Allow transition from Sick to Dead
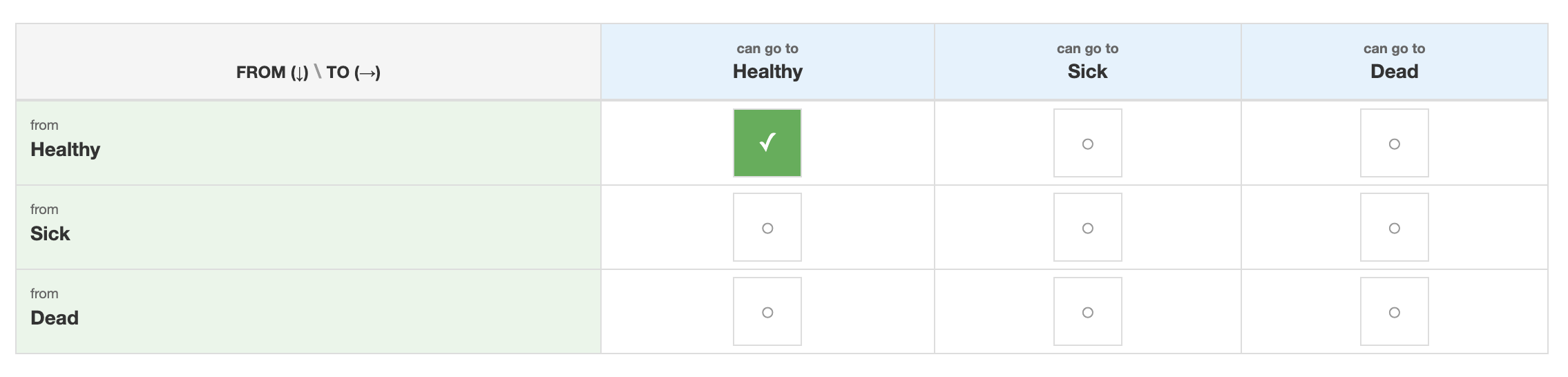This screenshot has height=377, width=1568. tap(1394, 227)
